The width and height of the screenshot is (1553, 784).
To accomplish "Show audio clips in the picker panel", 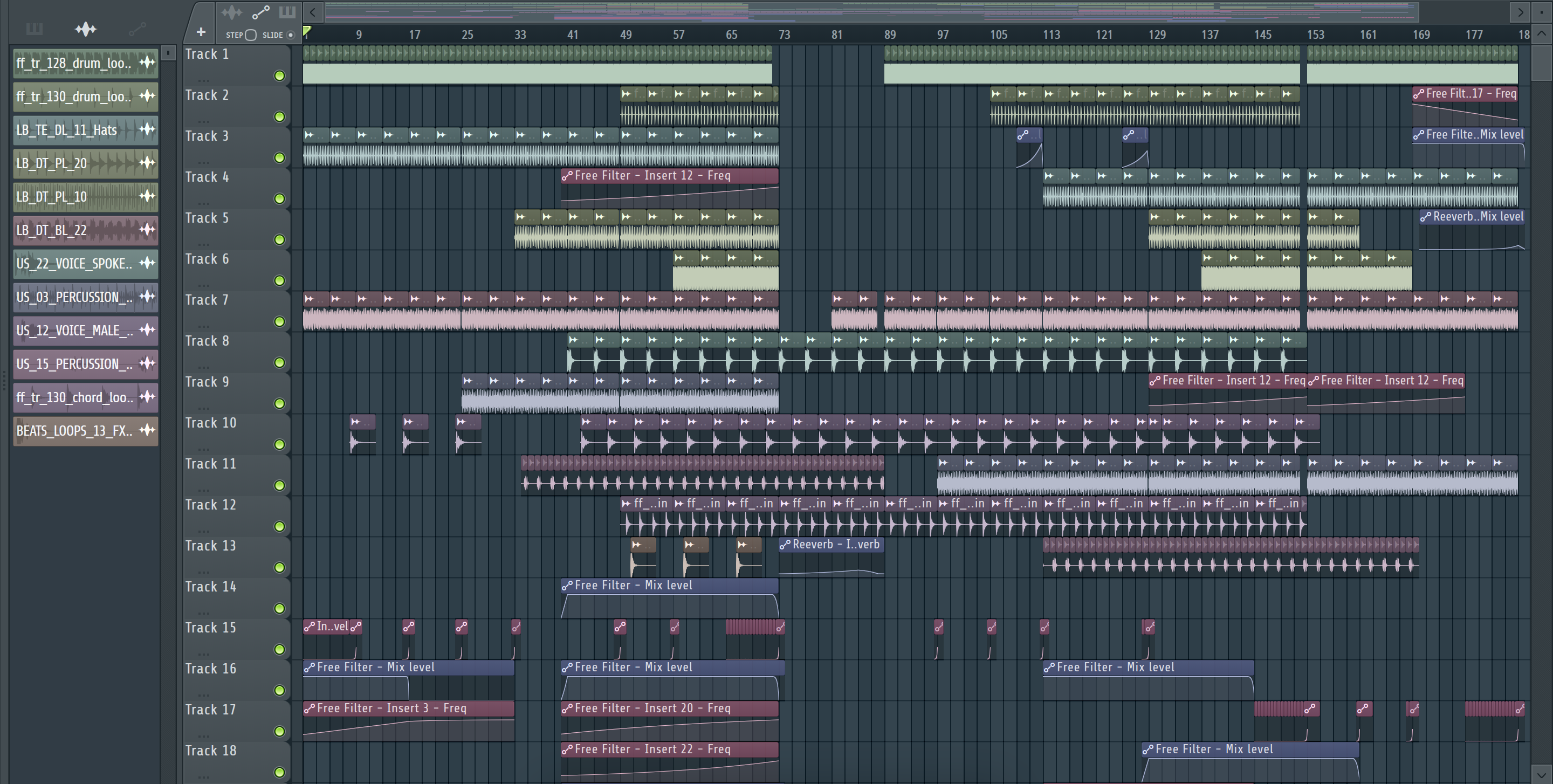I will point(86,29).
